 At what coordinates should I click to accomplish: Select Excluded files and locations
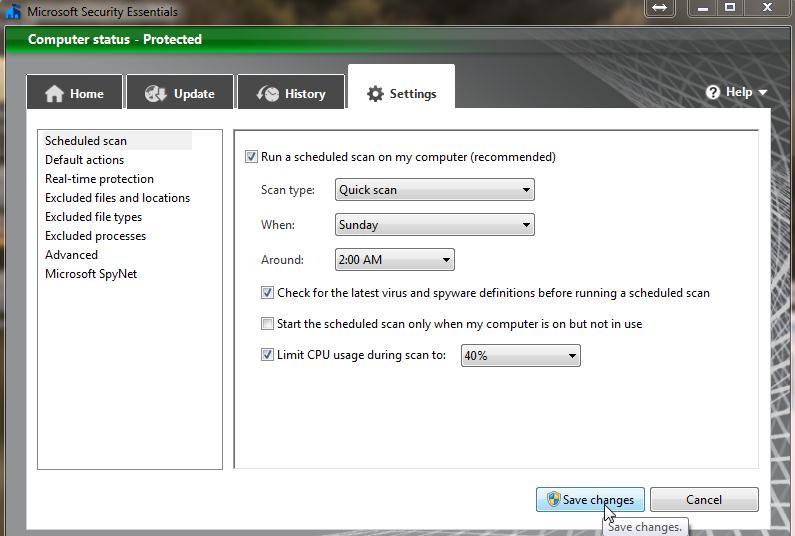118,198
